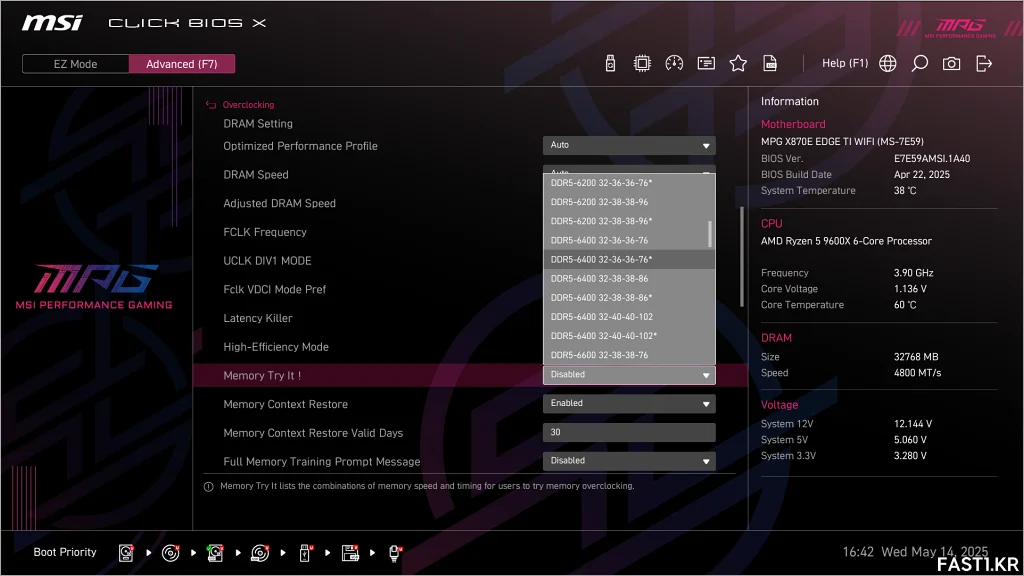Viewport: 1024px width, 576px height.
Task: Select first hard disk boot device icon
Action: 126,552
